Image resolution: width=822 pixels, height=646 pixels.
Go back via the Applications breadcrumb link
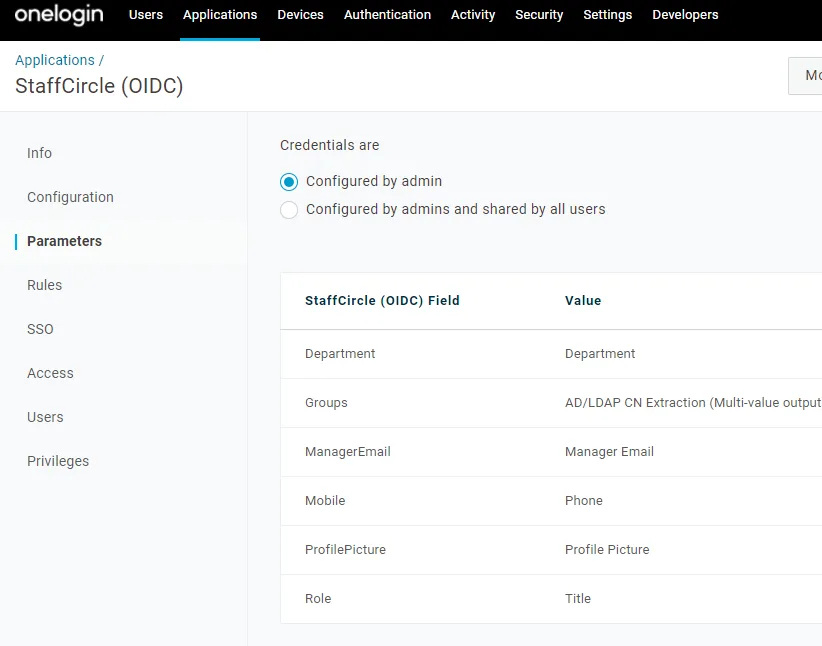(55, 60)
